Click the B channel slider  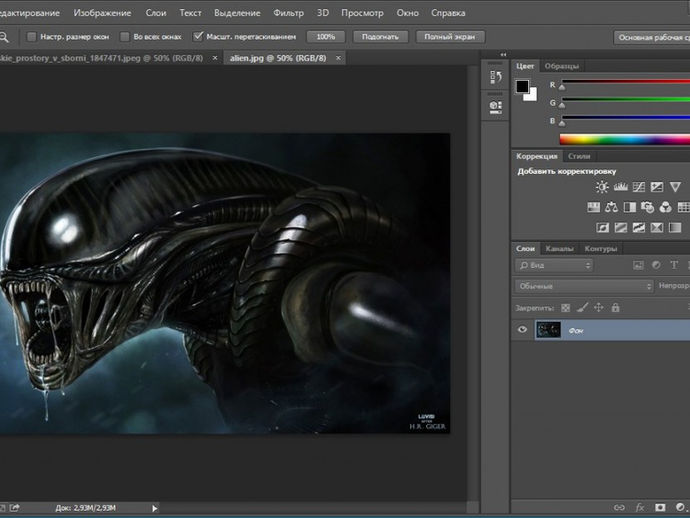[x=625, y=118]
